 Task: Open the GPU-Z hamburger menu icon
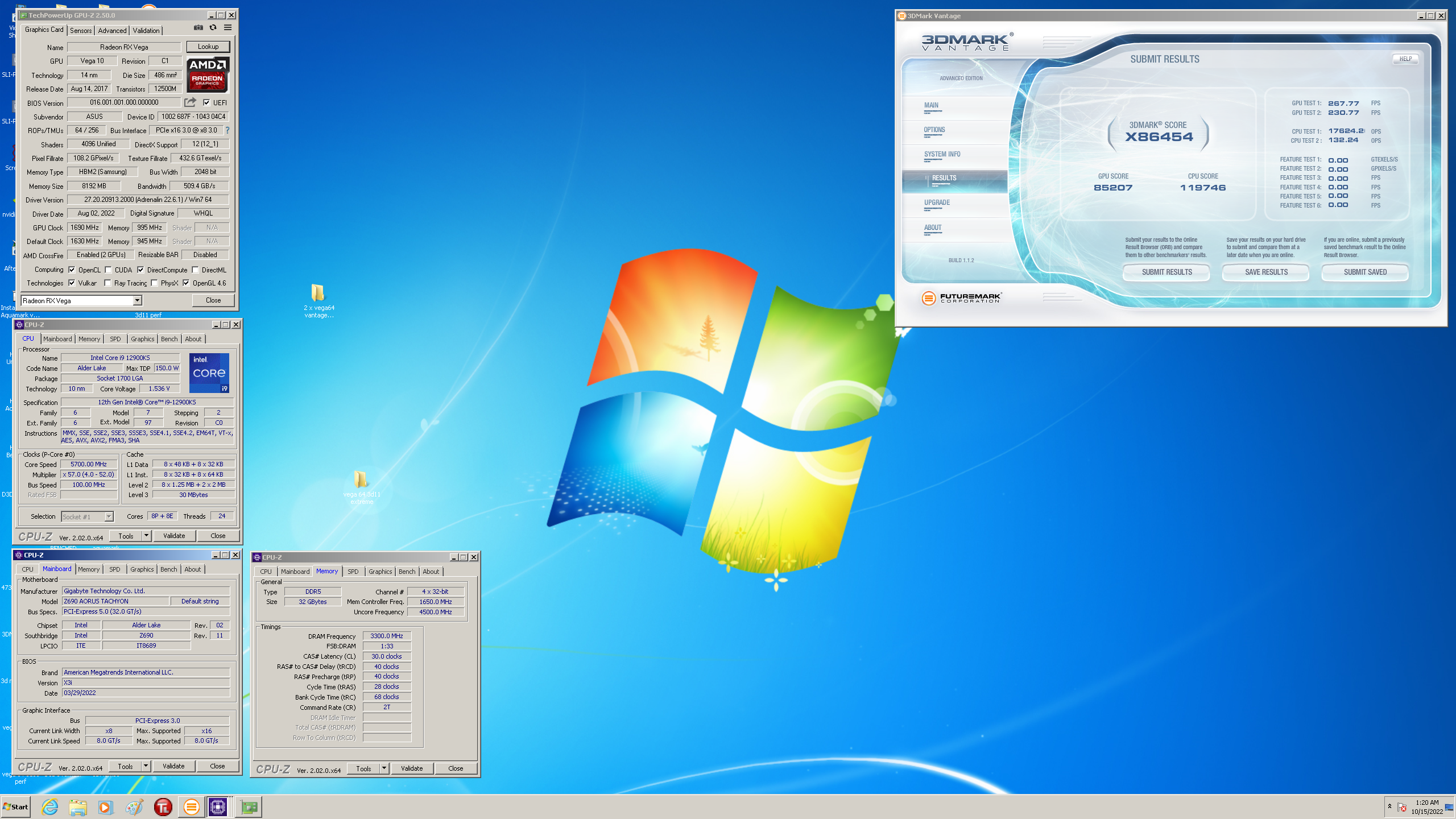(227, 27)
